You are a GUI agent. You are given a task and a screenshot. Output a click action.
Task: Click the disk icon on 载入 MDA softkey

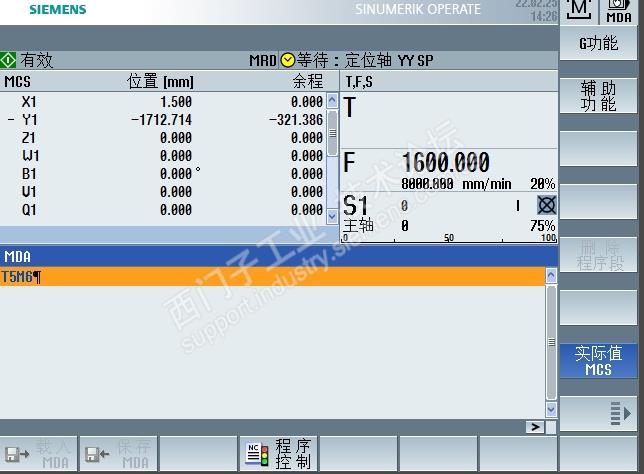pos(17,454)
